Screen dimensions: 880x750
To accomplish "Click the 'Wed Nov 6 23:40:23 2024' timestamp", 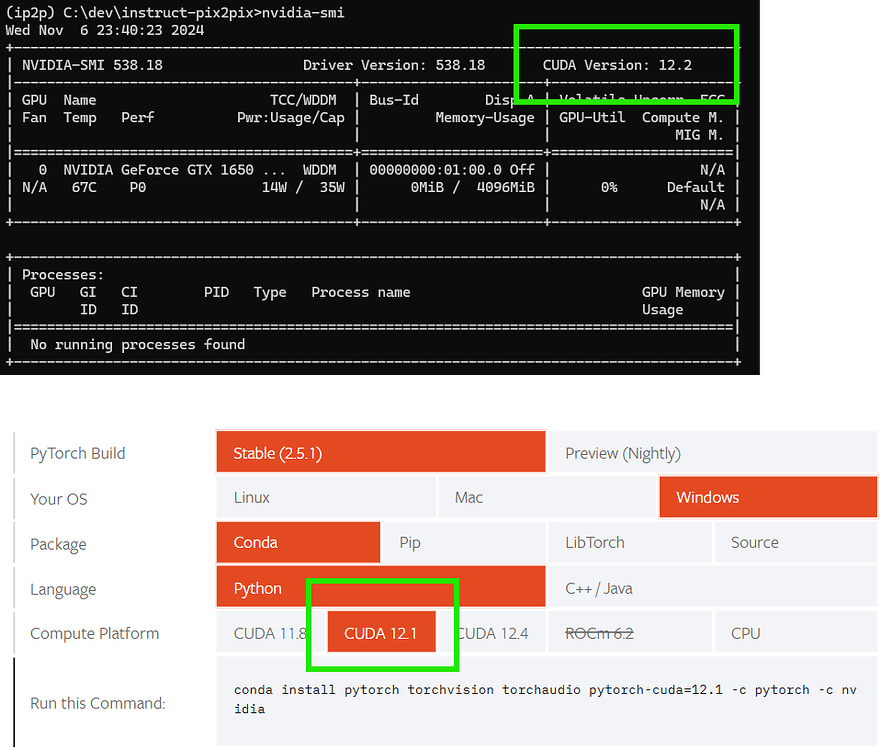I will point(104,30).
